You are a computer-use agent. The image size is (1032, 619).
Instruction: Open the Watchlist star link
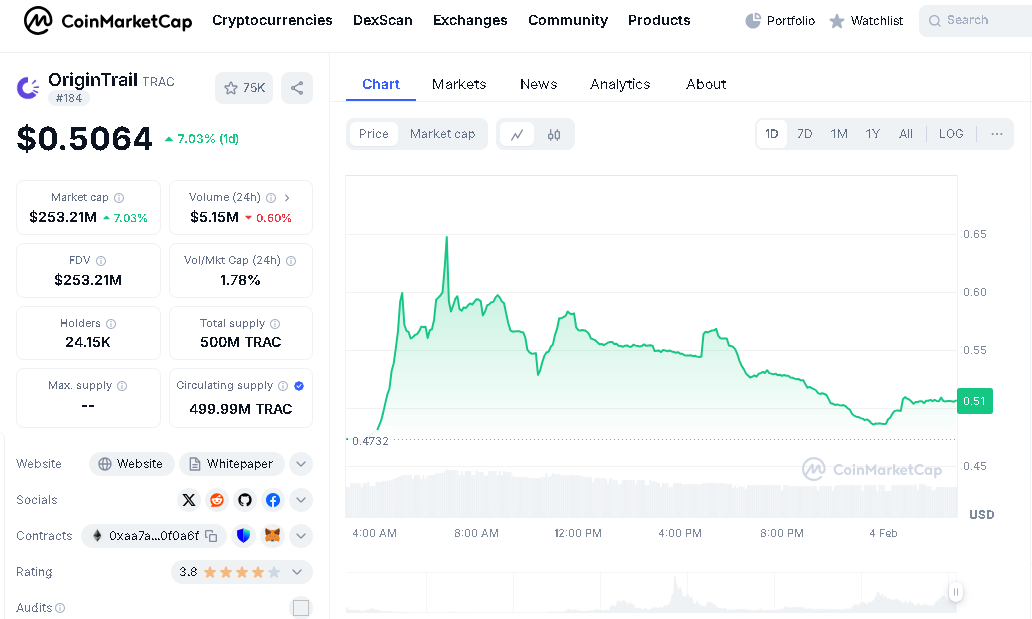click(x=866, y=21)
